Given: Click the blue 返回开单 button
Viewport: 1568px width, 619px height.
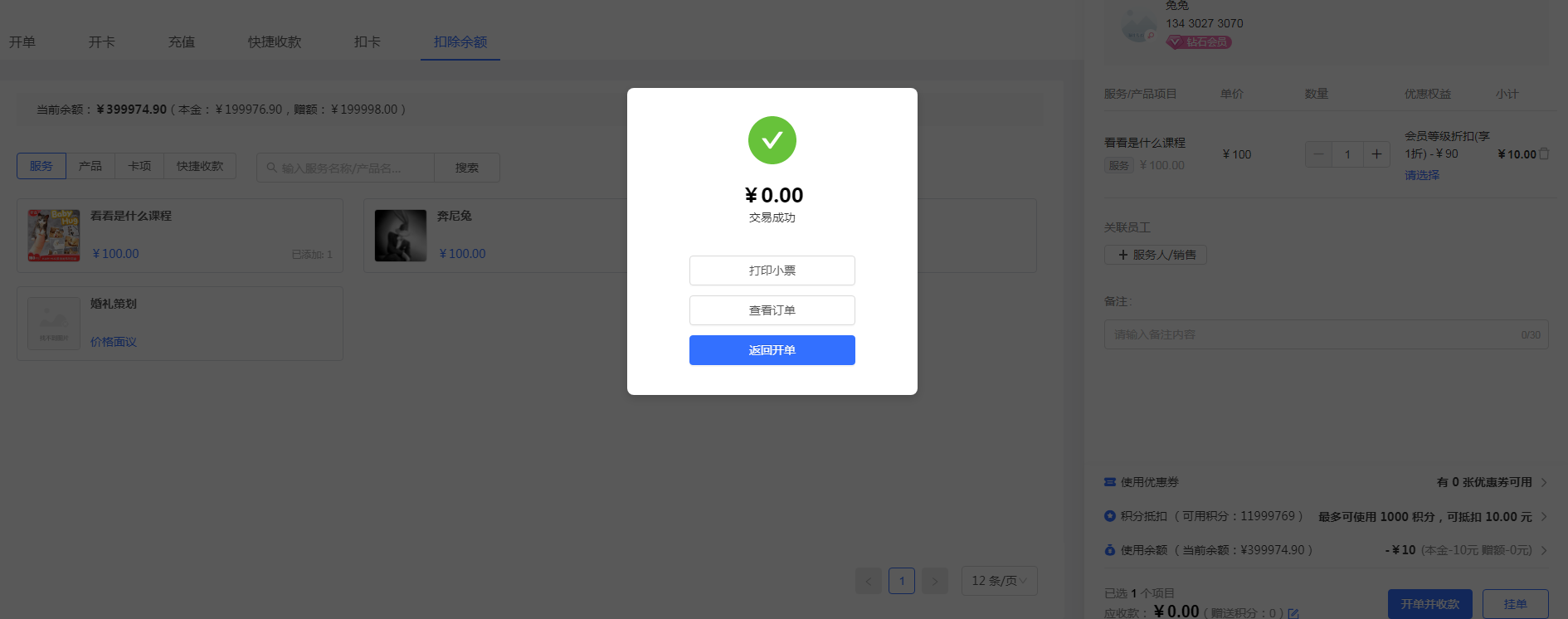Looking at the screenshot, I should tap(772, 350).
